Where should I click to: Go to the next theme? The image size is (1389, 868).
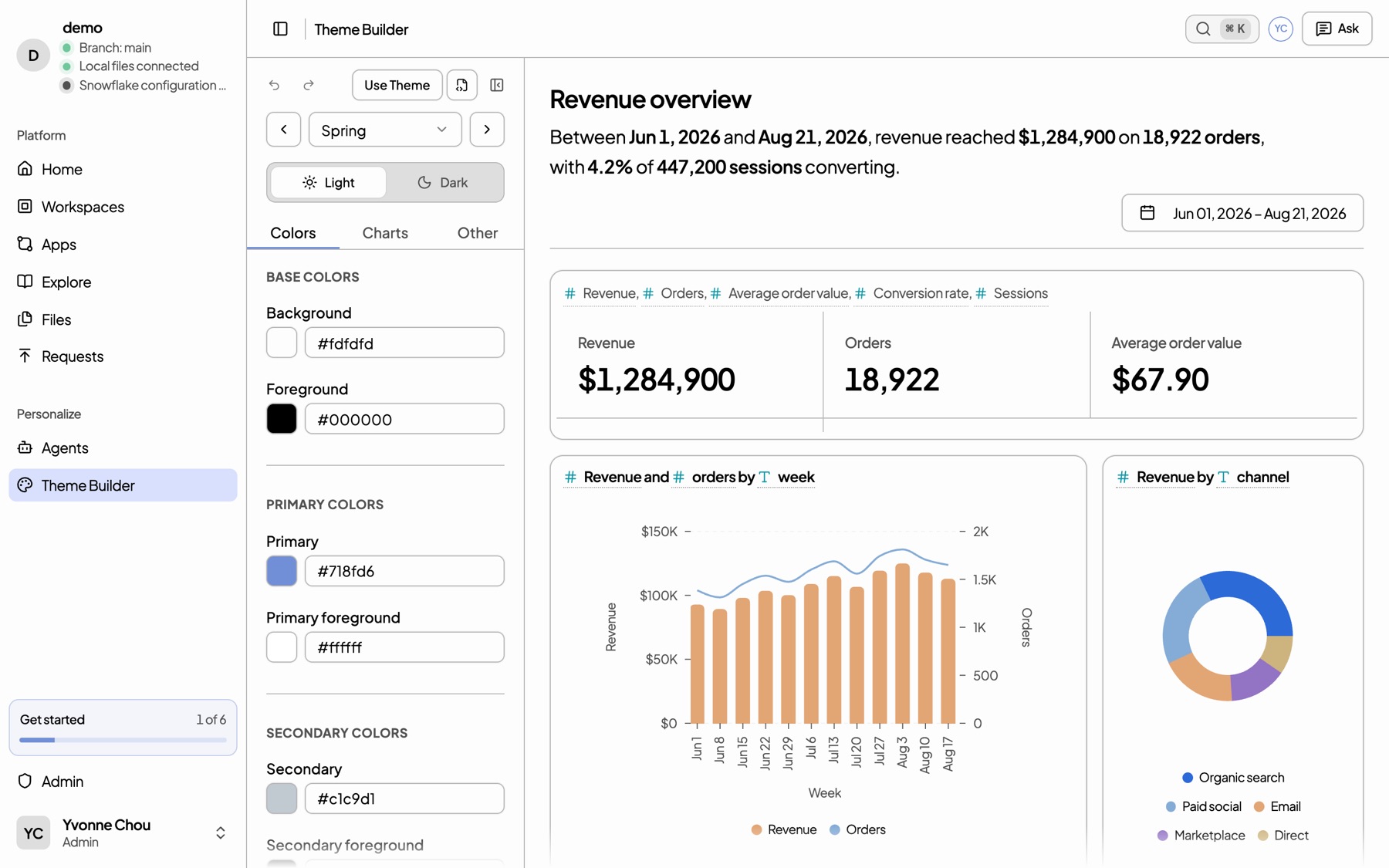(x=487, y=130)
